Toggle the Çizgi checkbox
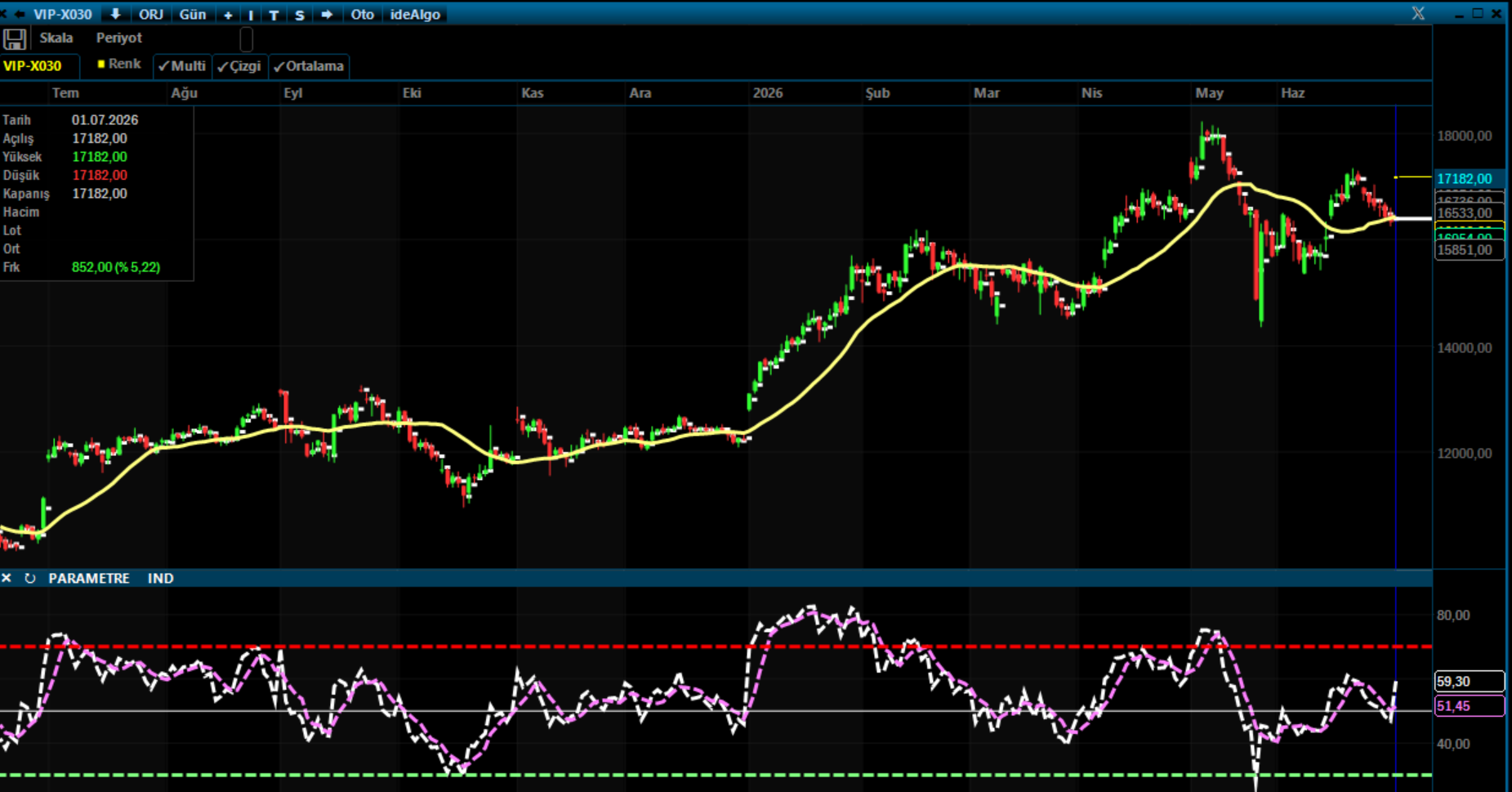1512x792 pixels. [x=239, y=66]
